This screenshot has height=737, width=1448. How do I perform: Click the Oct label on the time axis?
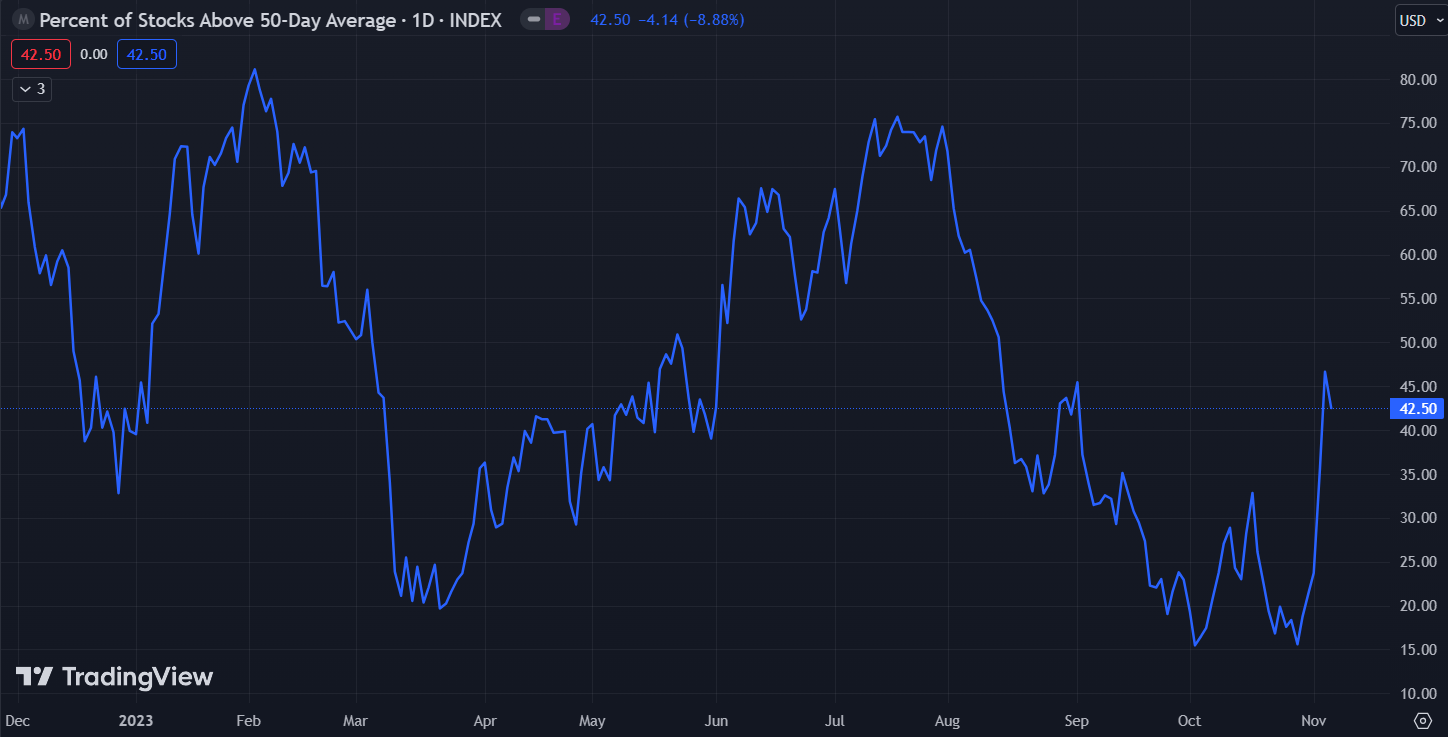point(1189,720)
